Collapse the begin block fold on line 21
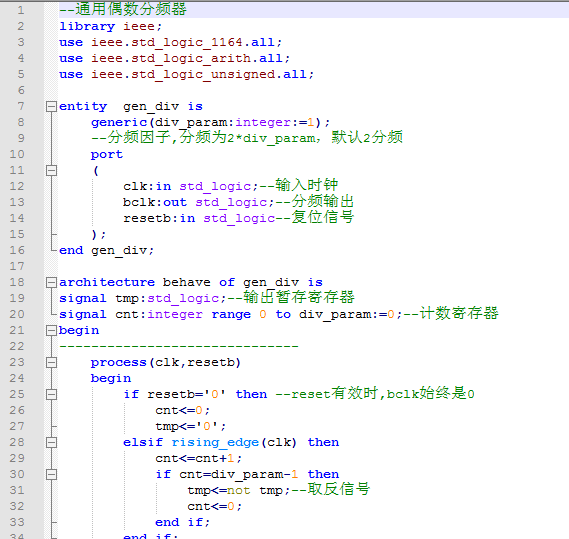This screenshot has height=539, width=569. tap(52, 330)
